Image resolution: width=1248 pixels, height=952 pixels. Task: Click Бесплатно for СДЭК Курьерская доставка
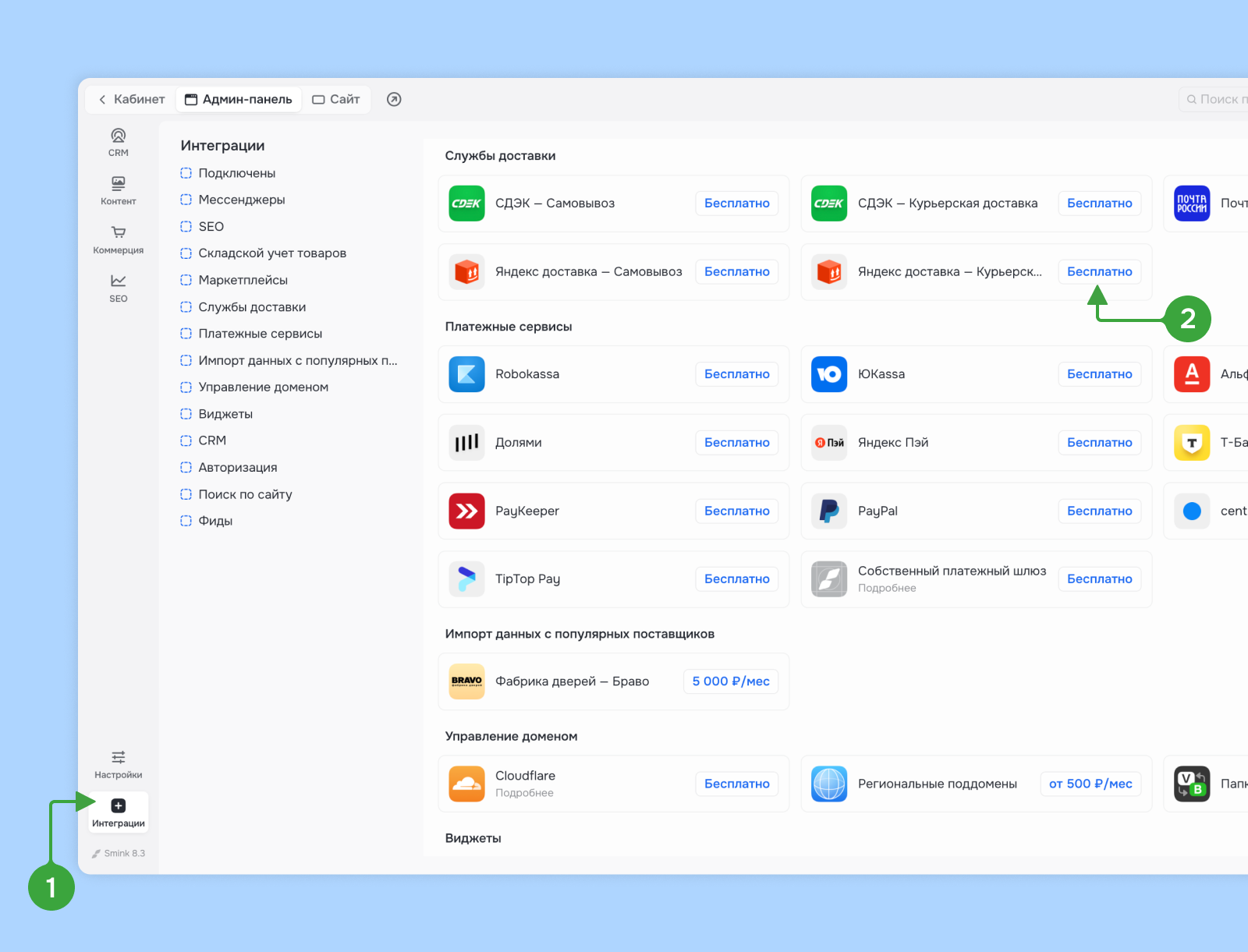pyautogui.click(x=1100, y=203)
